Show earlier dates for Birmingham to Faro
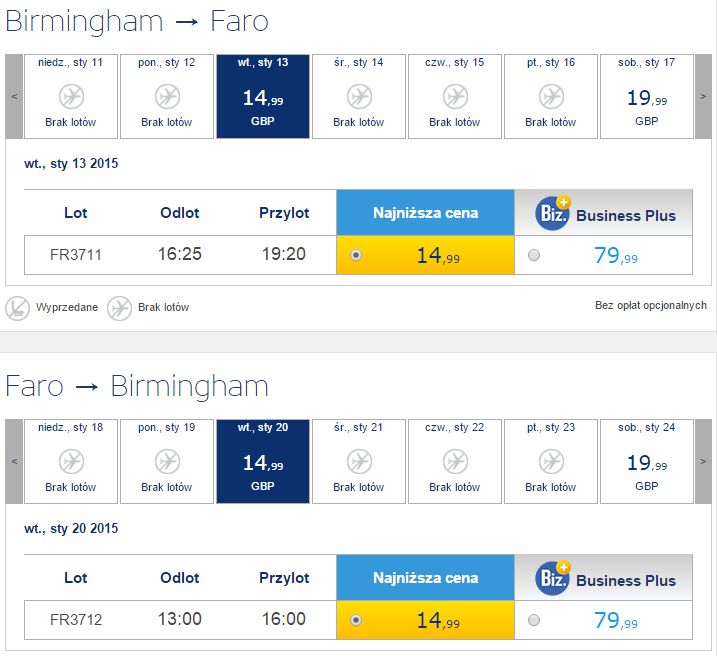This screenshot has height=656, width=717. tap(14, 96)
